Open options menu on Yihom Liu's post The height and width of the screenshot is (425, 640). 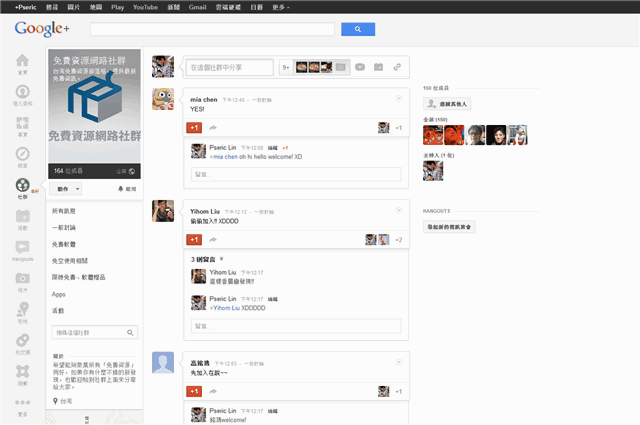point(399,210)
